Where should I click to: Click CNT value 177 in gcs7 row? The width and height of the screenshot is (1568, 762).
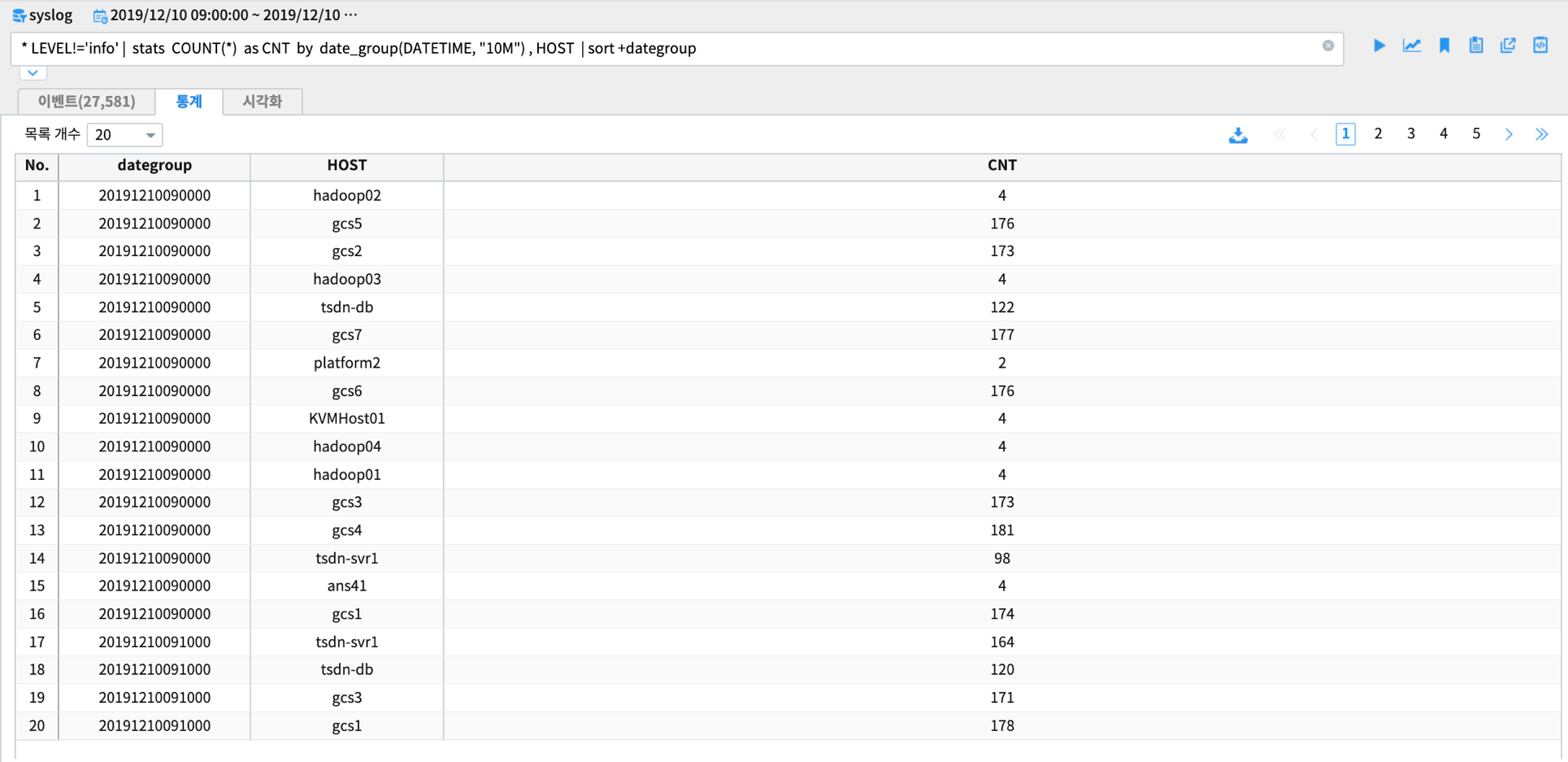pos(1001,335)
